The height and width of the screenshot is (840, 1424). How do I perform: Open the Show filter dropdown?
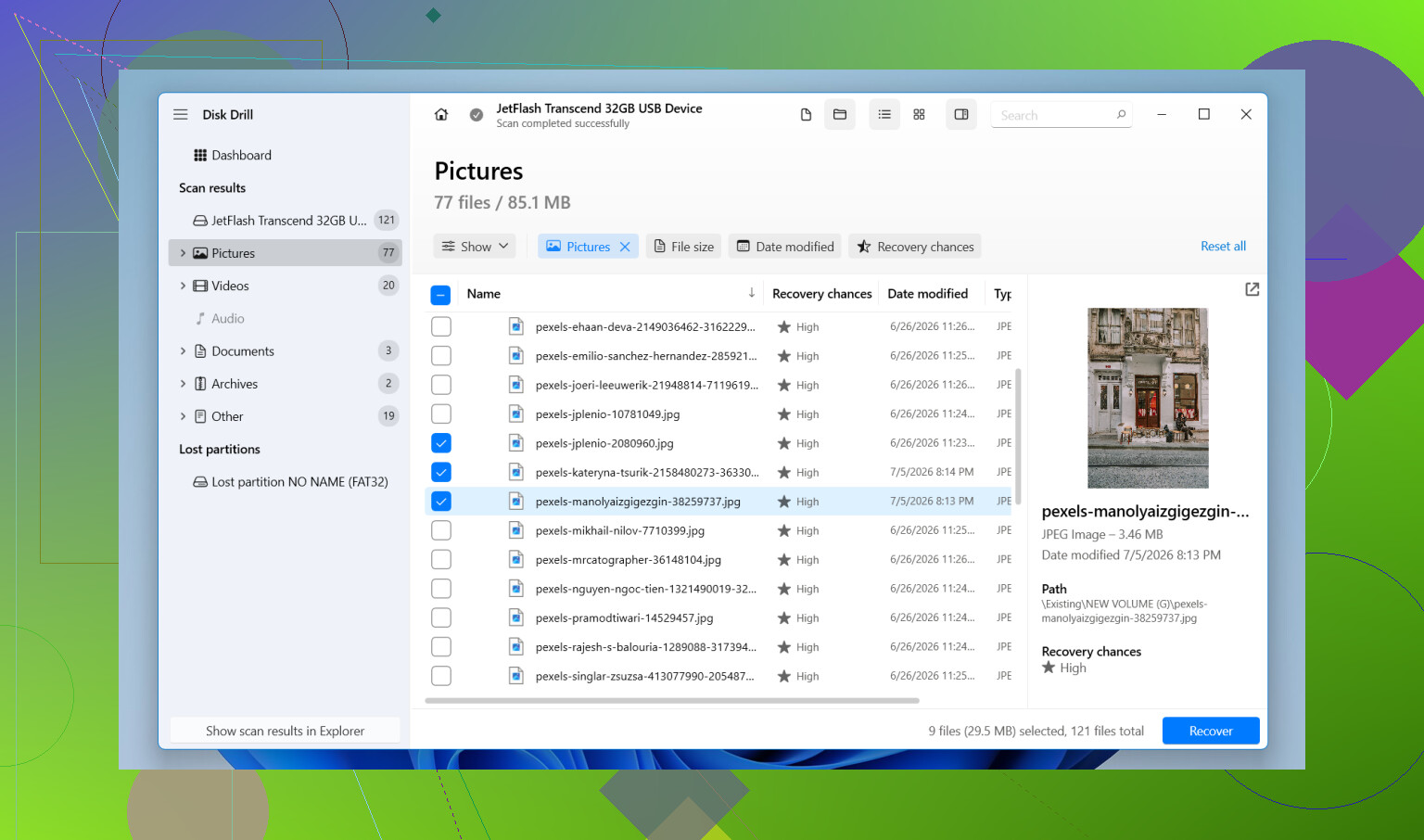(x=475, y=247)
